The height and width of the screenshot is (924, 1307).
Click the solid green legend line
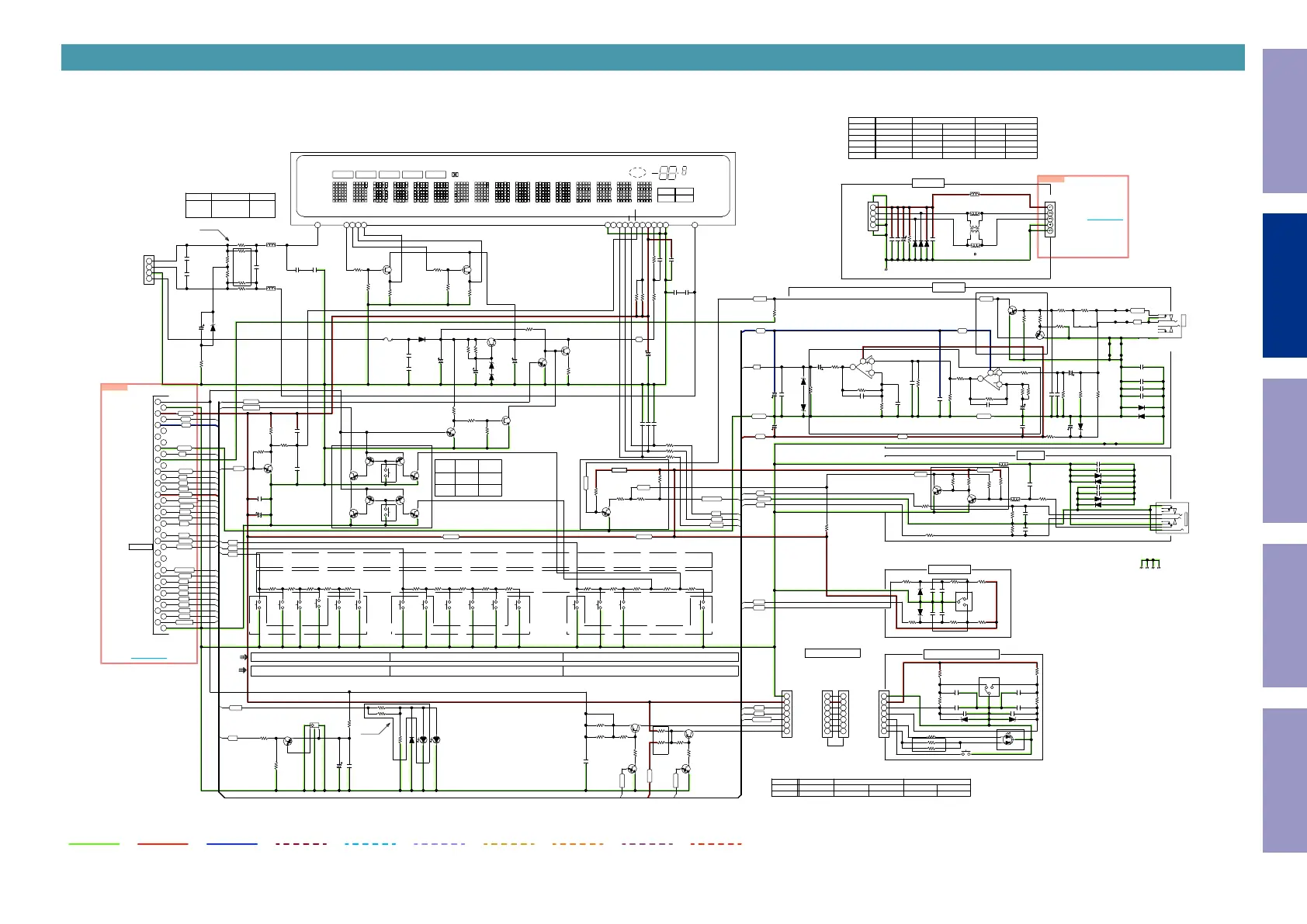pos(94,843)
